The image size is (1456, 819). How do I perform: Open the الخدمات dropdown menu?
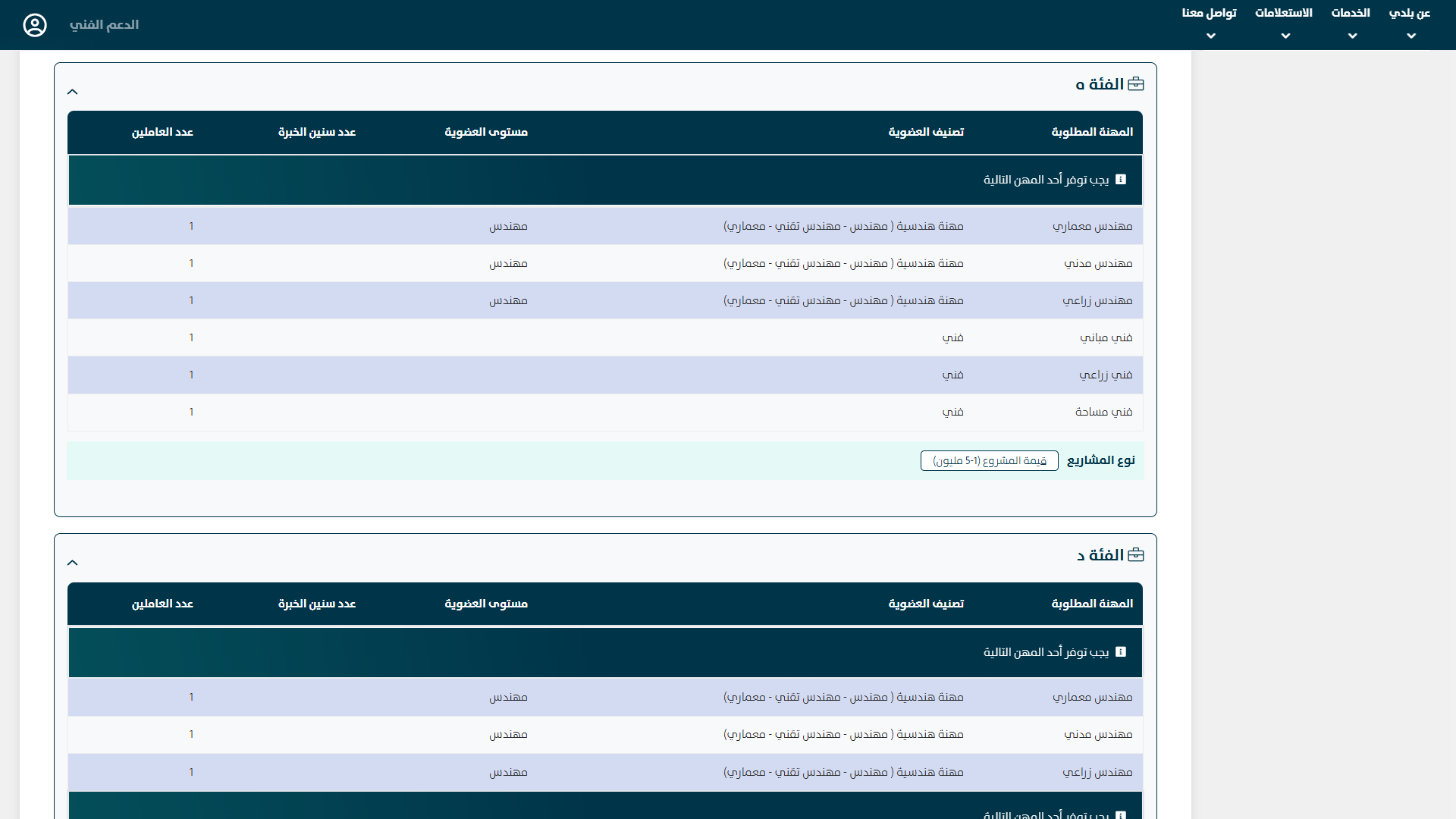coord(1351,23)
